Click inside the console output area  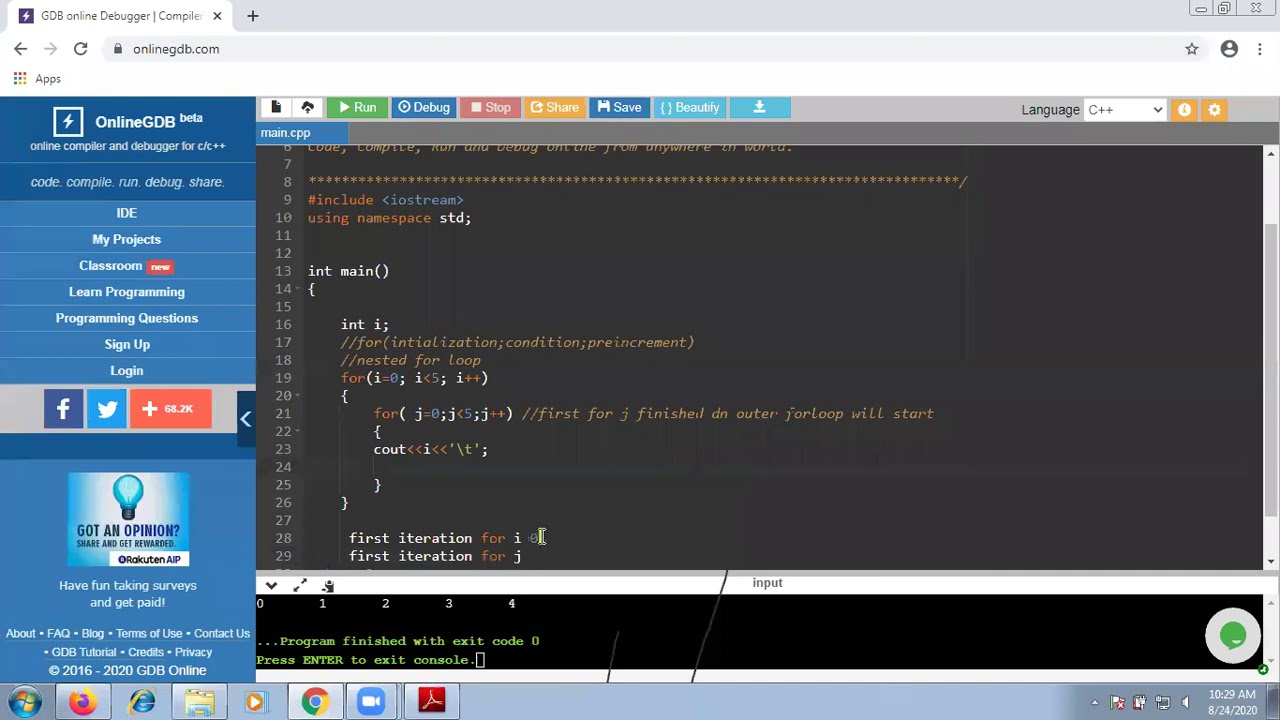coord(760,631)
